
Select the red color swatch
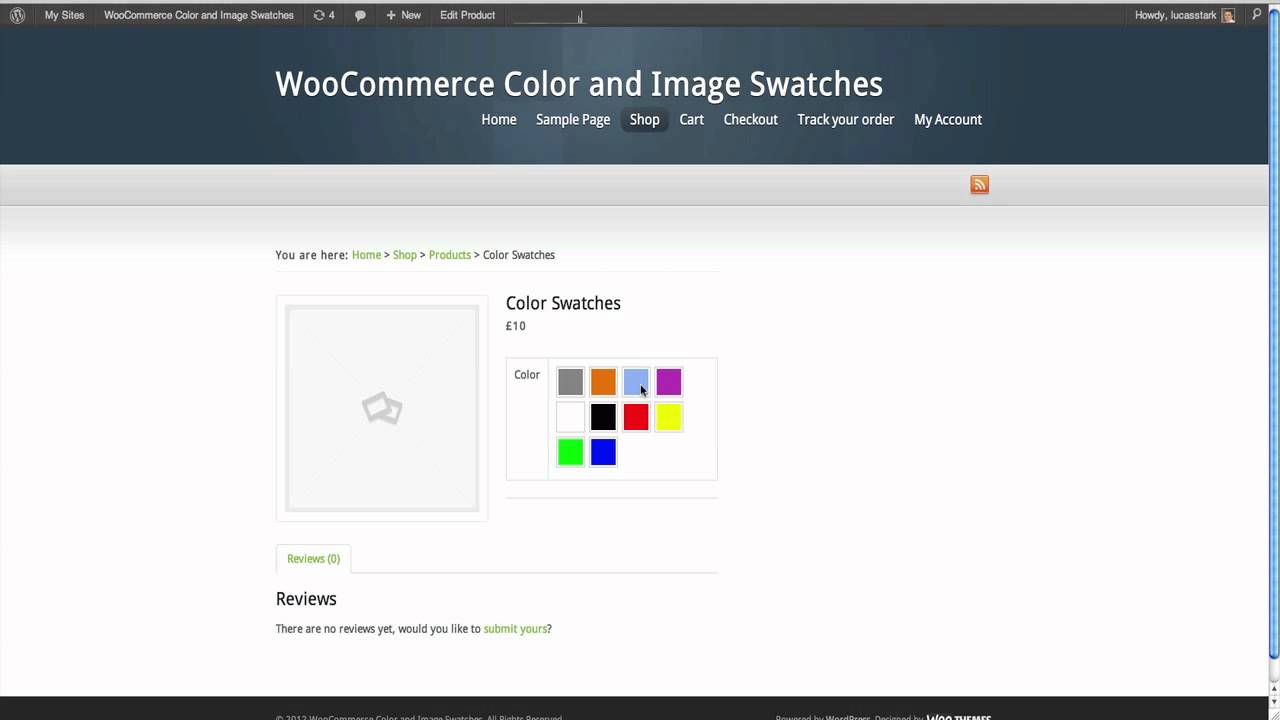(x=636, y=417)
